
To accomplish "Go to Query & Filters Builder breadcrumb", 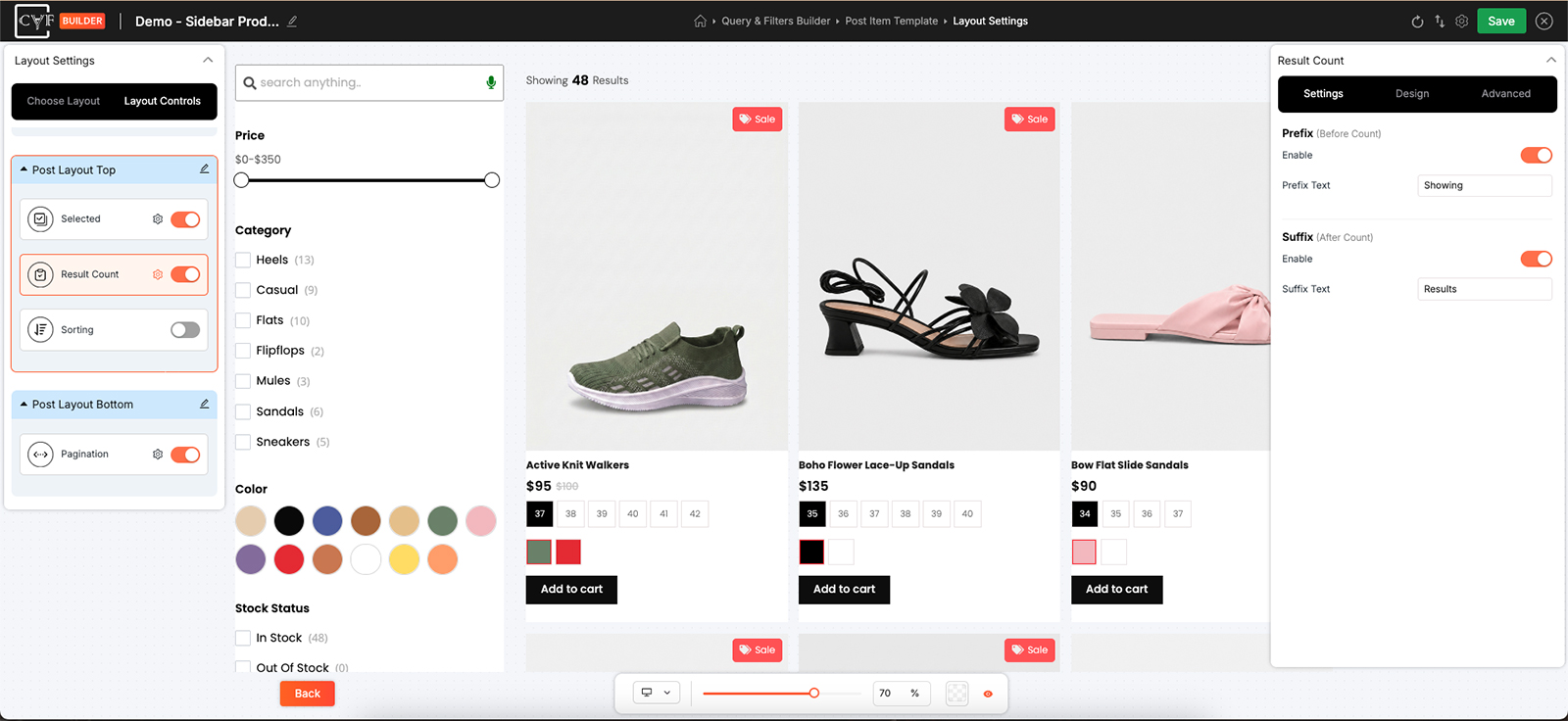I will (x=776, y=22).
